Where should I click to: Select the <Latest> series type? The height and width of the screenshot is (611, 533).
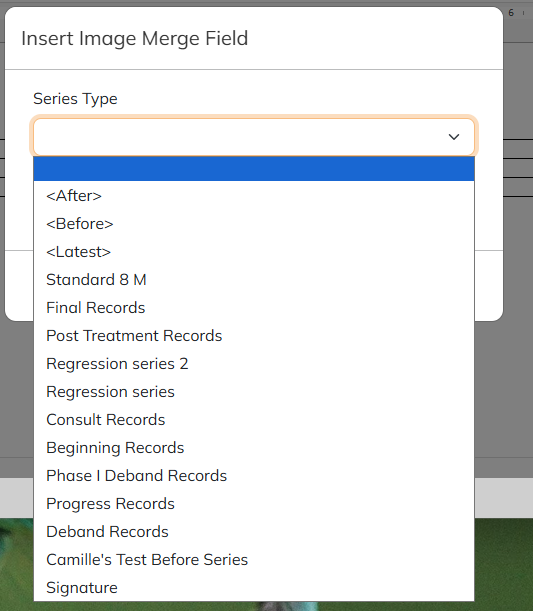254,252
